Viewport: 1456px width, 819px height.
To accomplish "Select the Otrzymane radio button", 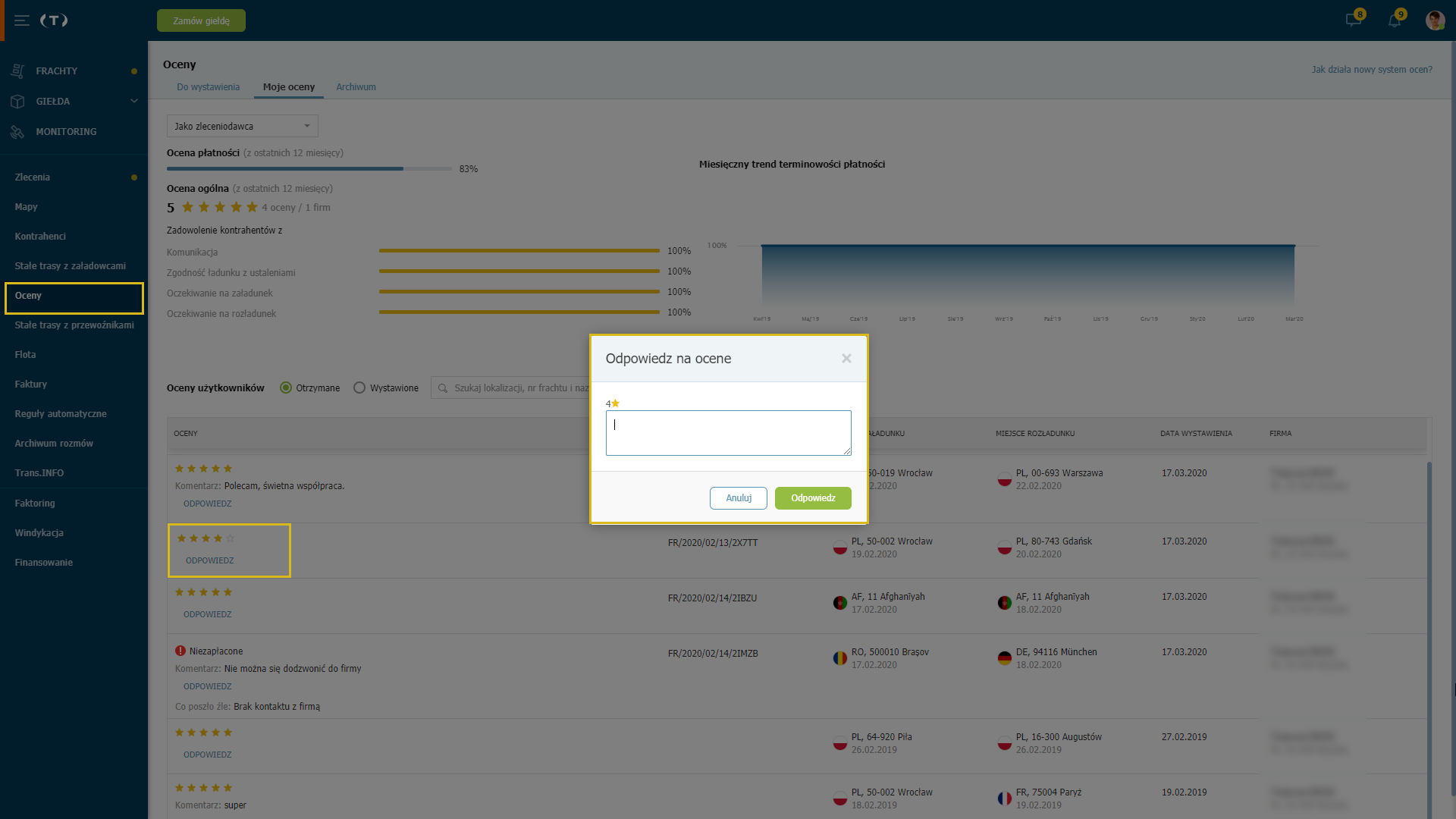I will pos(286,388).
